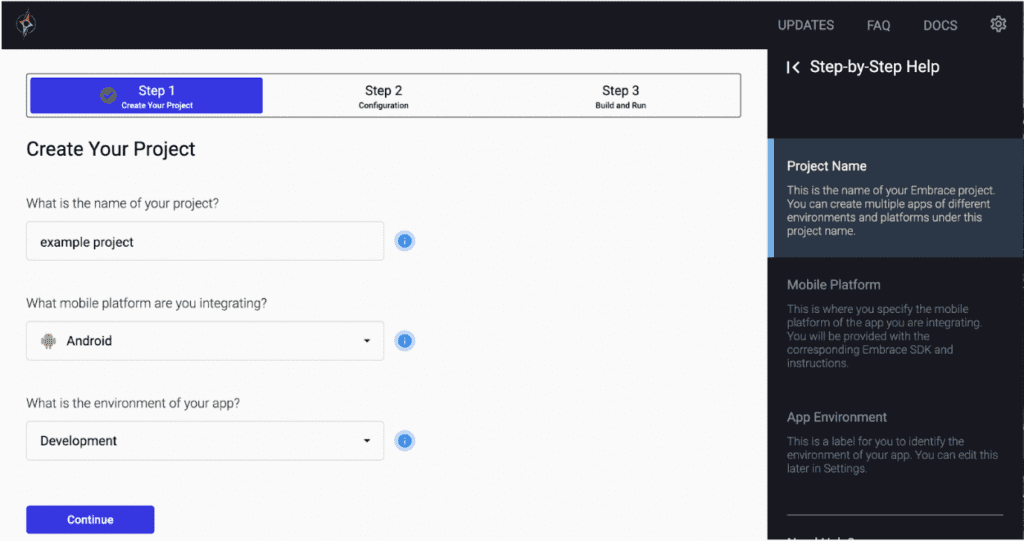Click the Continue button
Image resolution: width=1024 pixels, height=541 pixels.
point(90,519)
